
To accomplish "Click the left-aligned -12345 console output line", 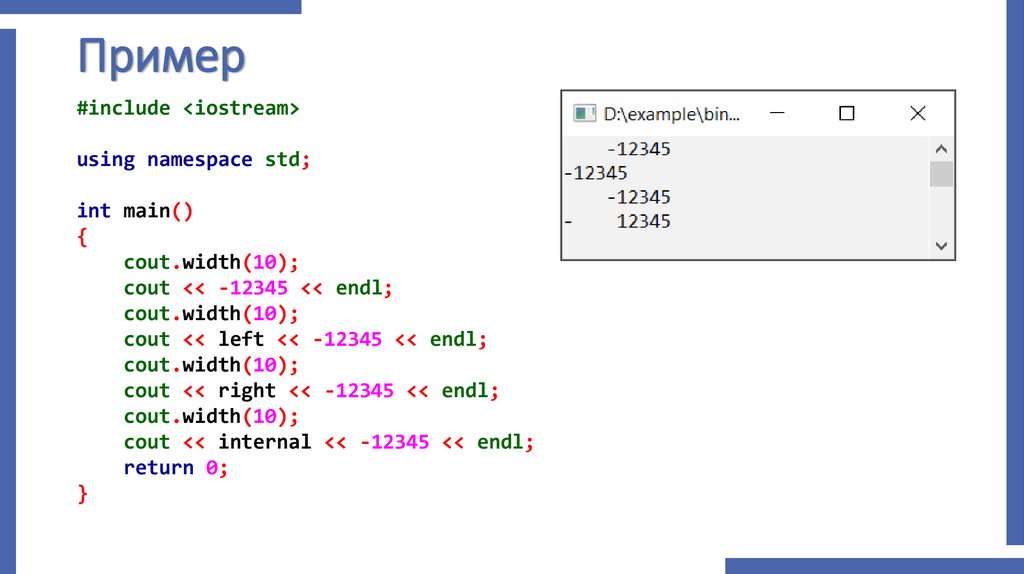I will [x=596, y=173].
